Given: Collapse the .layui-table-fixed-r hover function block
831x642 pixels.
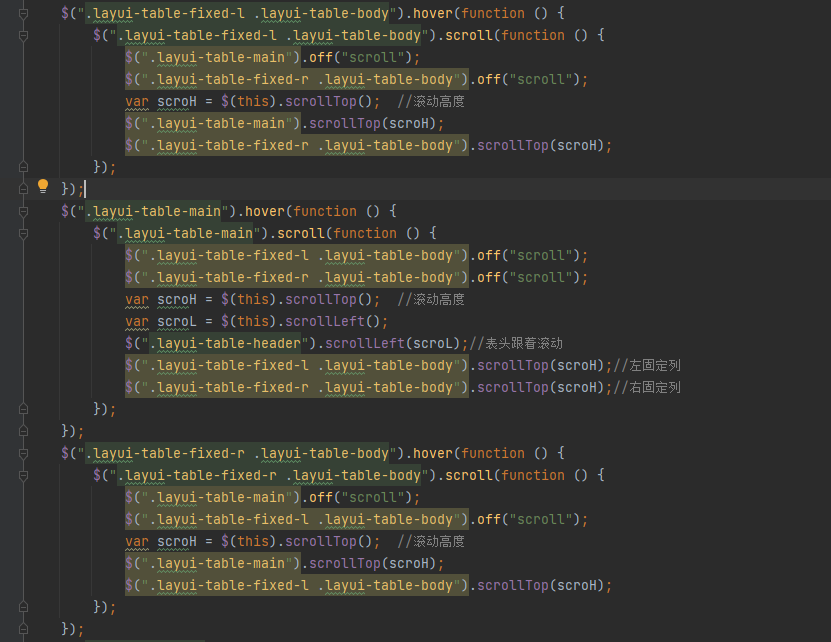Looking at the screenshot, I should [x=23, y=454].
